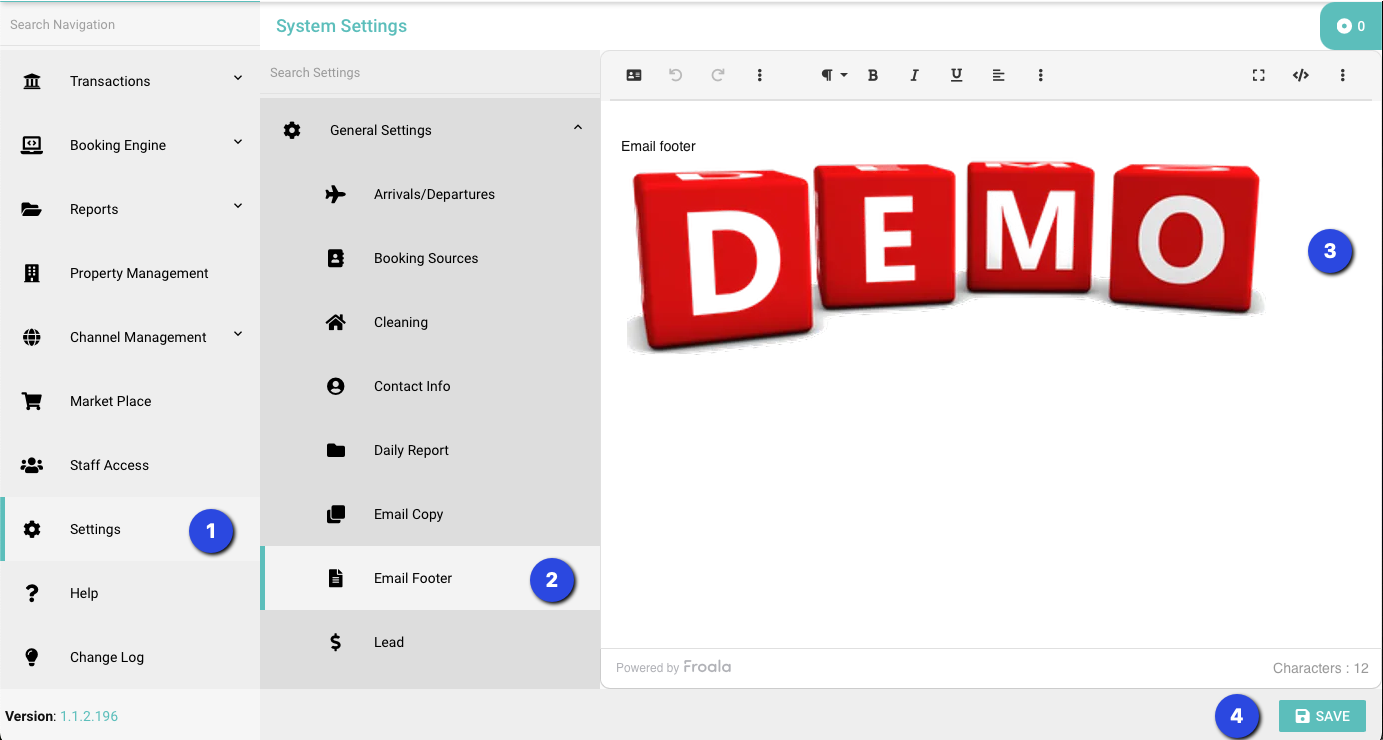Open the code view icon
Screen dimensions: 1383x740
point(1301,75)
